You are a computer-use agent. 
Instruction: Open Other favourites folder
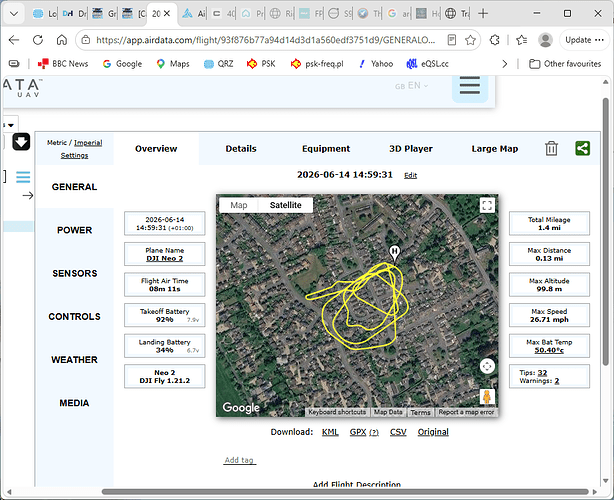point(565,64)
